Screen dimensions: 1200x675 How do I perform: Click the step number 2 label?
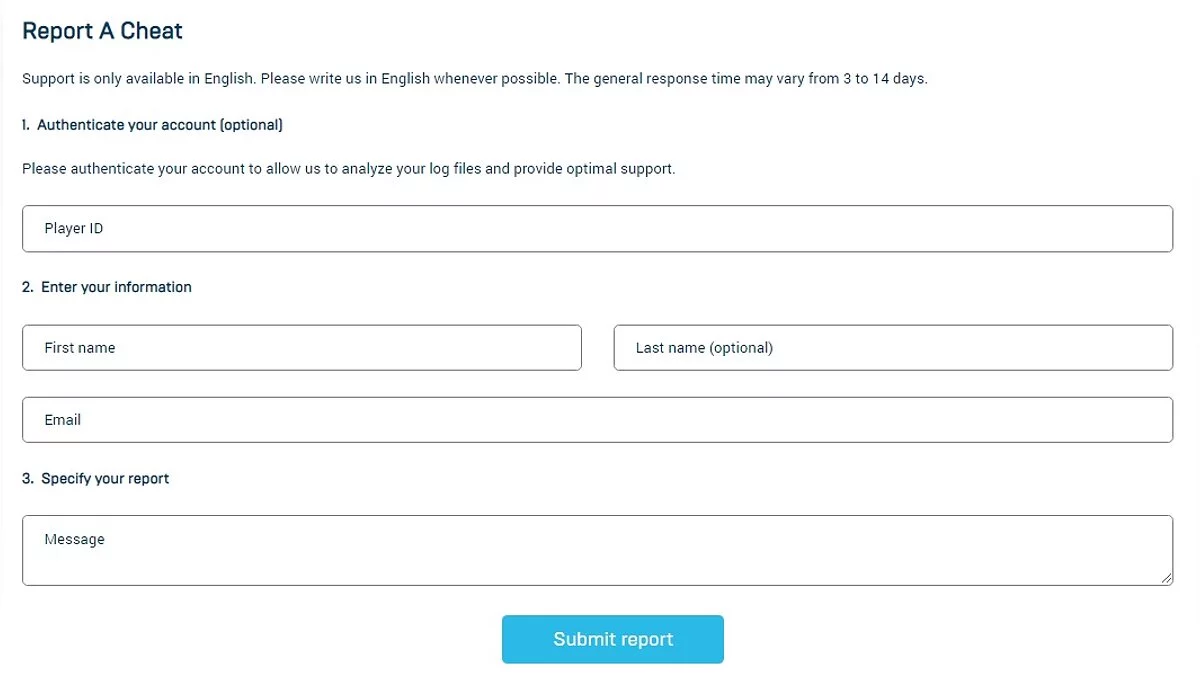pos(27,287)
